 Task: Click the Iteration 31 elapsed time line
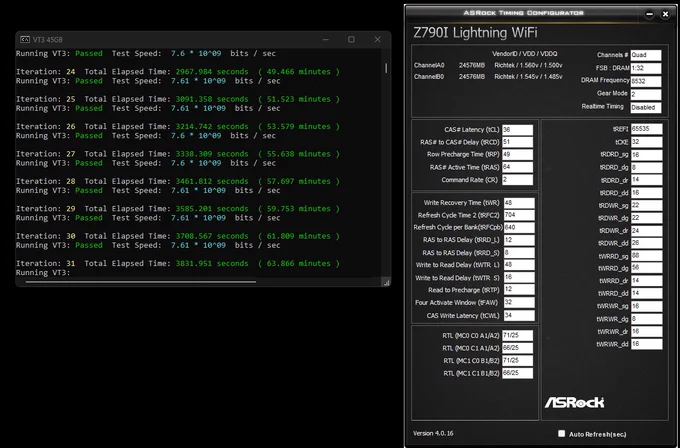point(178,263)
